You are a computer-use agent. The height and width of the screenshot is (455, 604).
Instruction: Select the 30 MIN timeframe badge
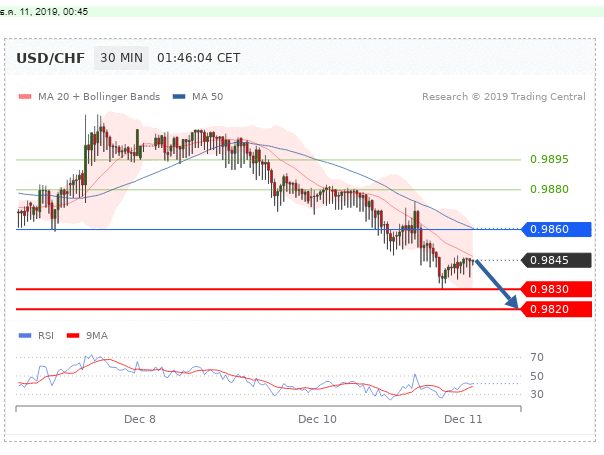click(121, 58)
